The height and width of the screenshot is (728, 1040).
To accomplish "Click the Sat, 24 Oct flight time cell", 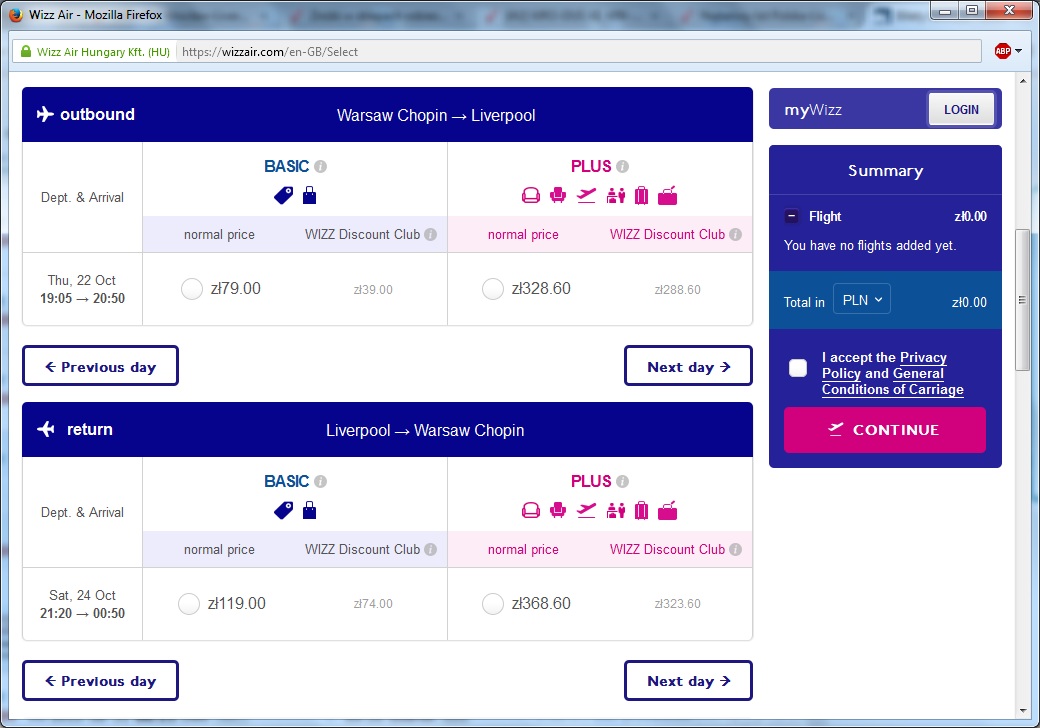I will click(x=82, y=604).
